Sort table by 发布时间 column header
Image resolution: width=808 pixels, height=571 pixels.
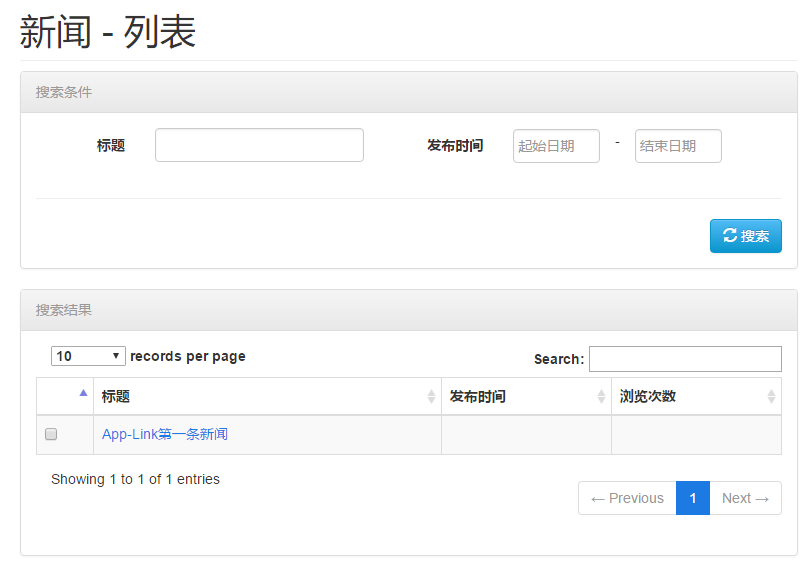point(526,396)
